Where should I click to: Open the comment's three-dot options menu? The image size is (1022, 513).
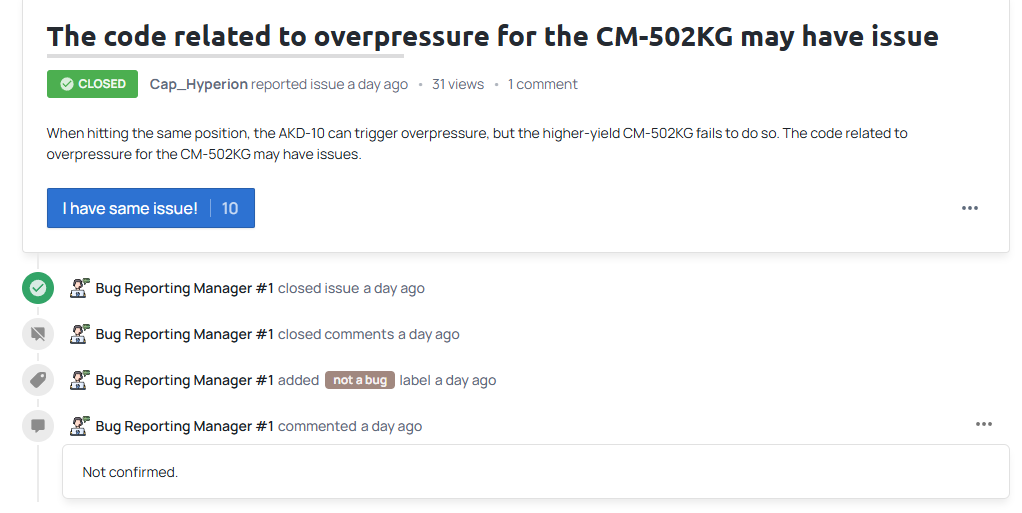point(984,424)
